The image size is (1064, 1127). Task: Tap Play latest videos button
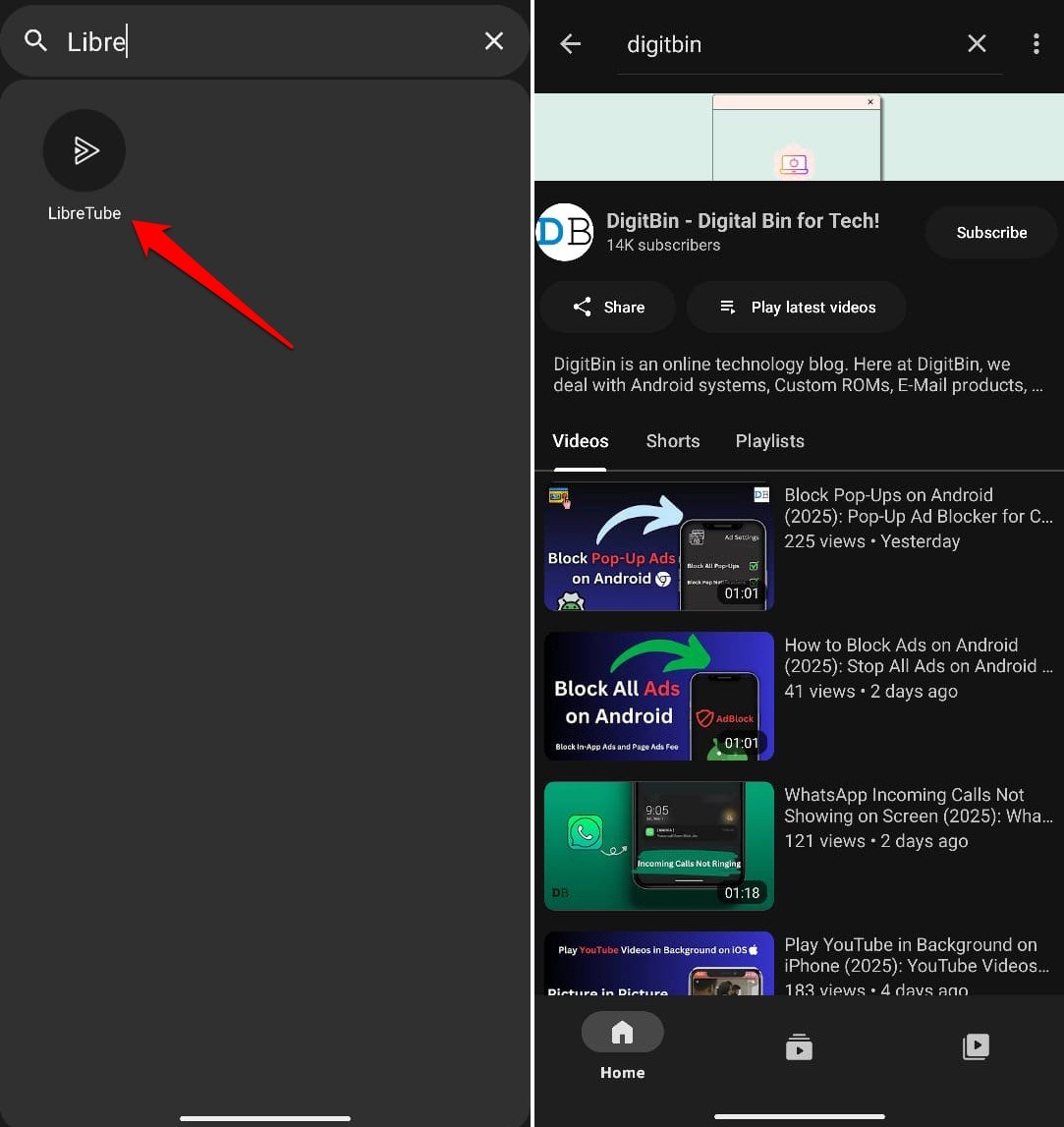click(796, 307)
